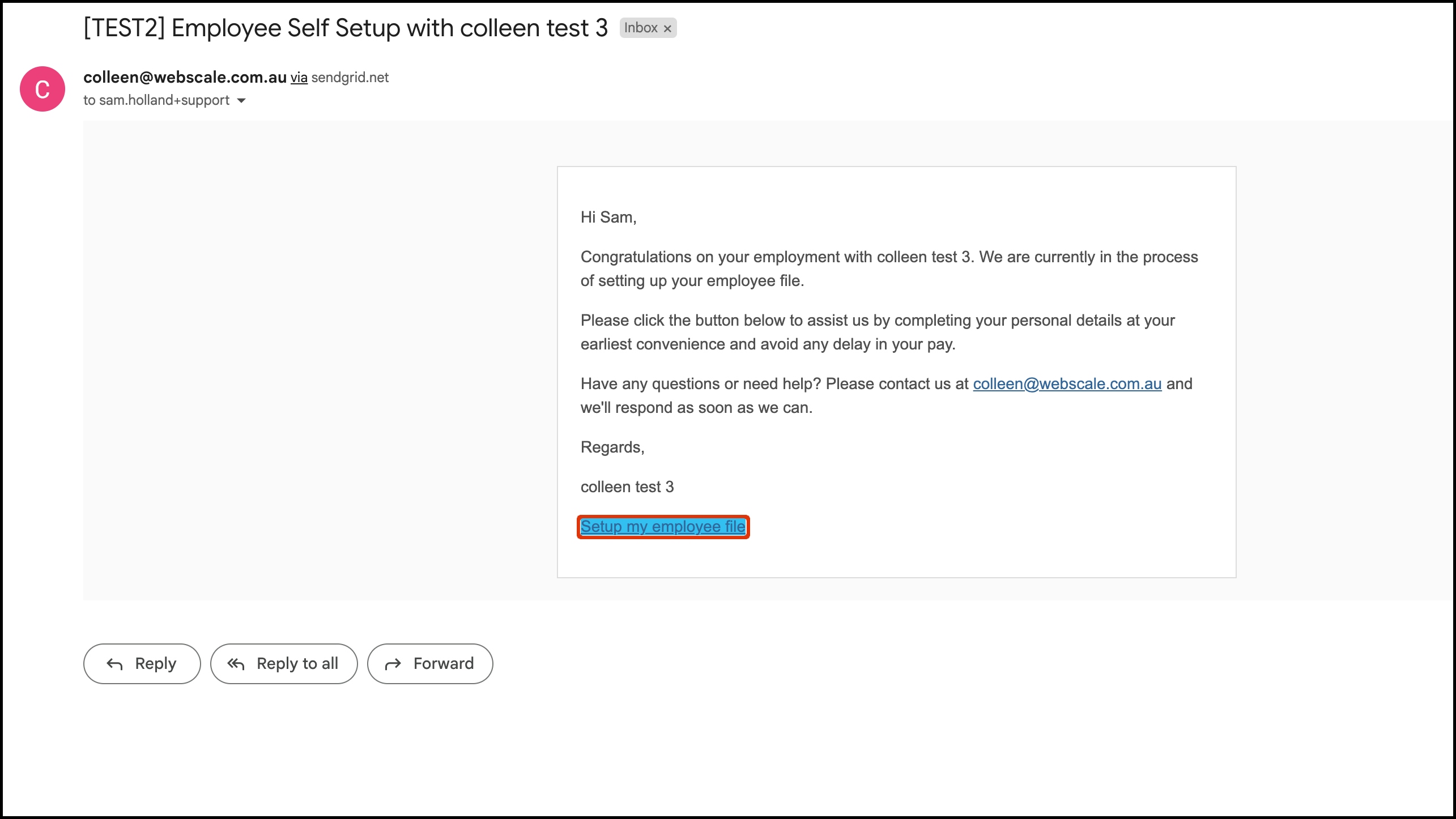Screen dimensions: 1456x819
Task: Click the Inbox label tag
Action: pos(640,28)
